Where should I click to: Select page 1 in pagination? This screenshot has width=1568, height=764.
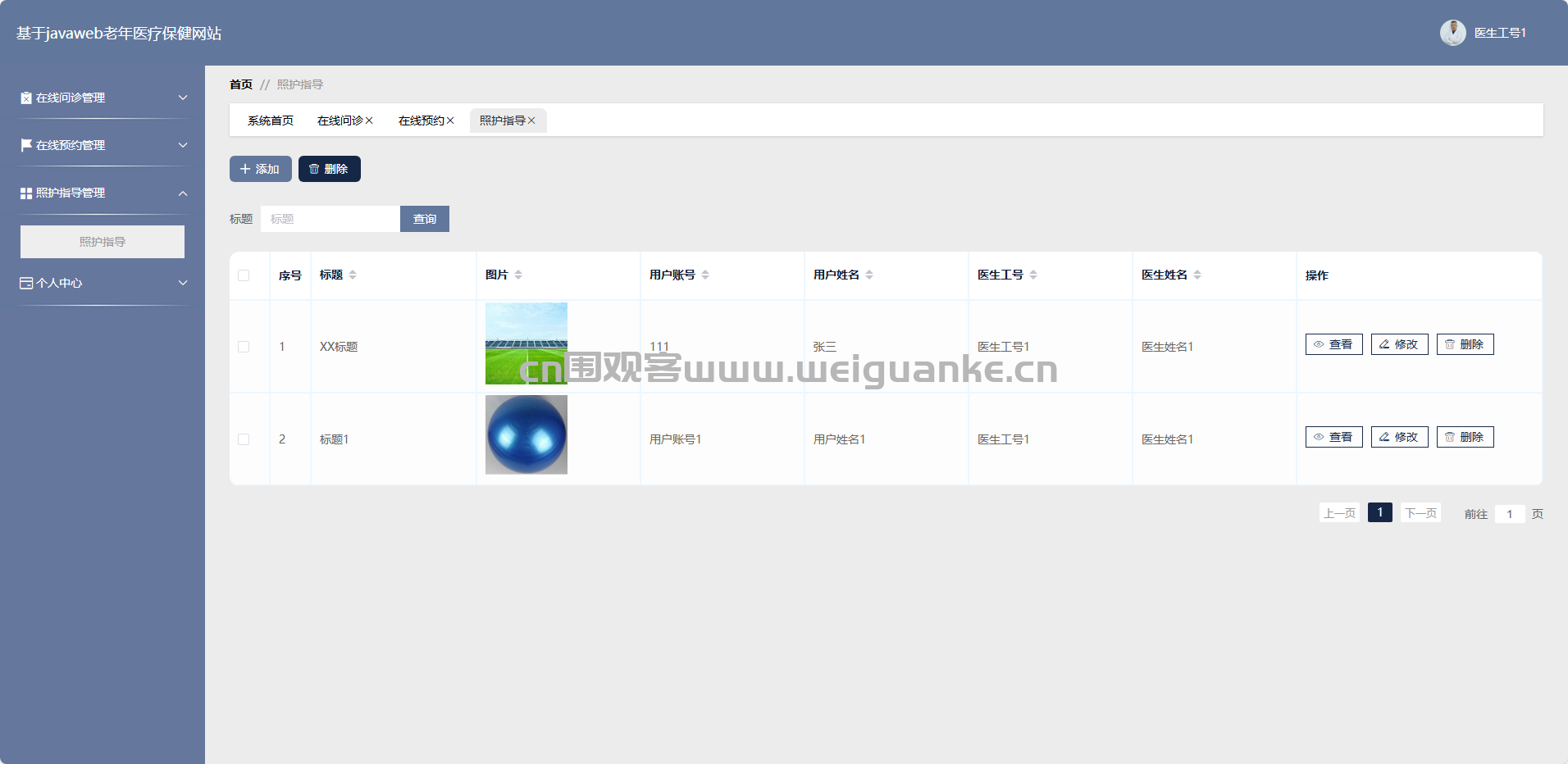[x=1380, y=512]
